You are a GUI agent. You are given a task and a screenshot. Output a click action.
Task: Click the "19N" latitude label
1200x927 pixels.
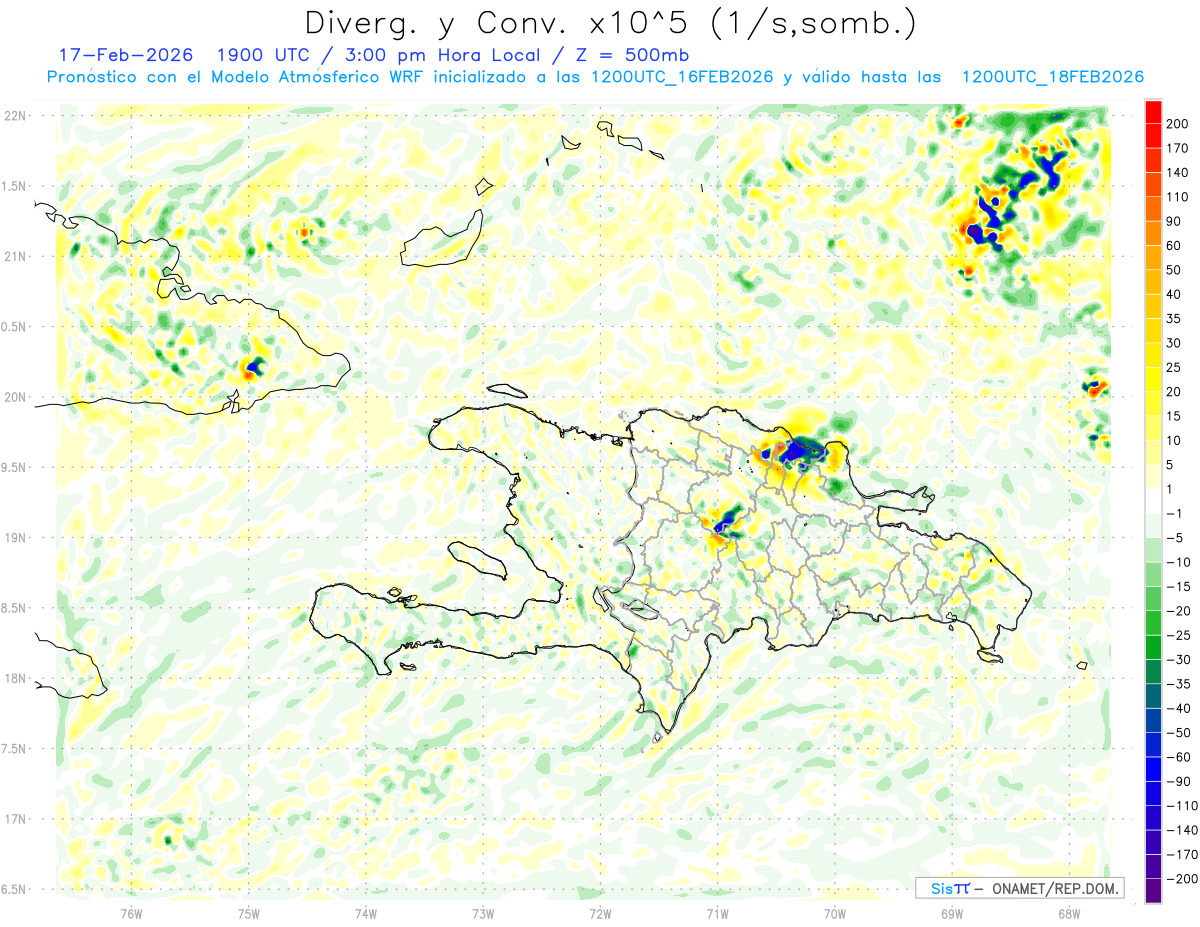[14, 538]
